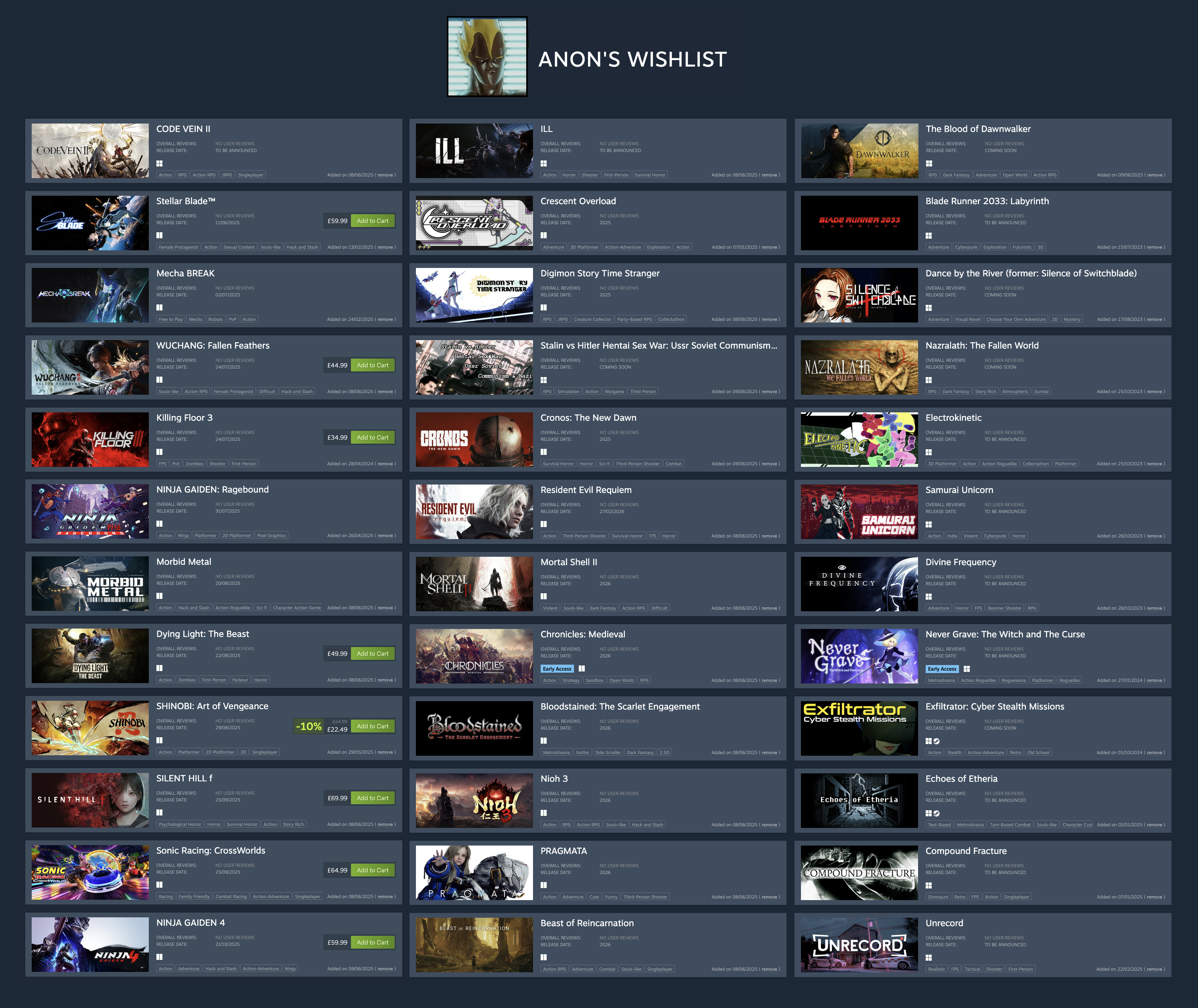The height and width of the screenshot is (1008, 1198).
Task: Click the Steam icon in the Exfiltrator row
Action: click(x=937, y=741)
